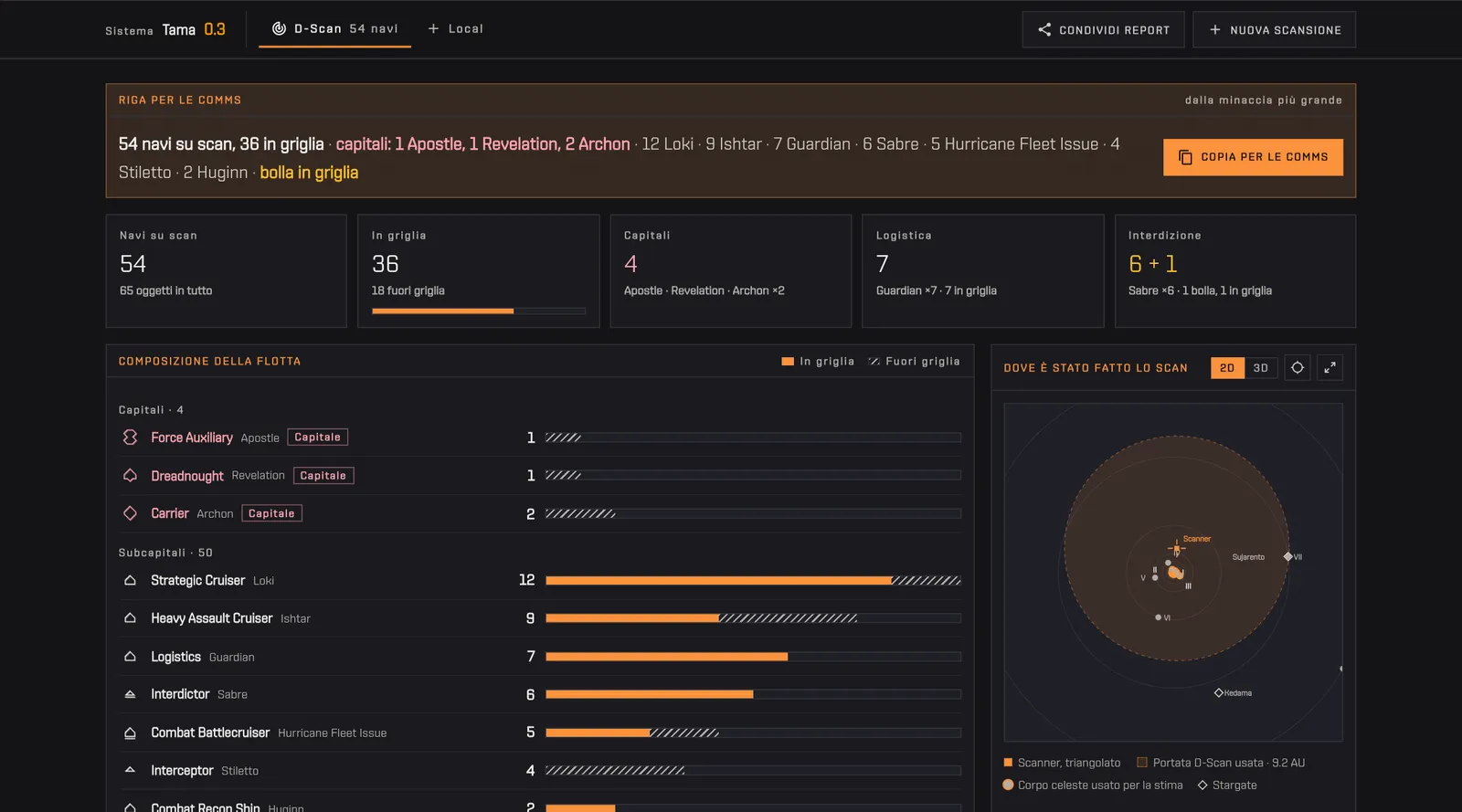
Task: Click the In griglia progress bar card
Action: coord(479,271)
